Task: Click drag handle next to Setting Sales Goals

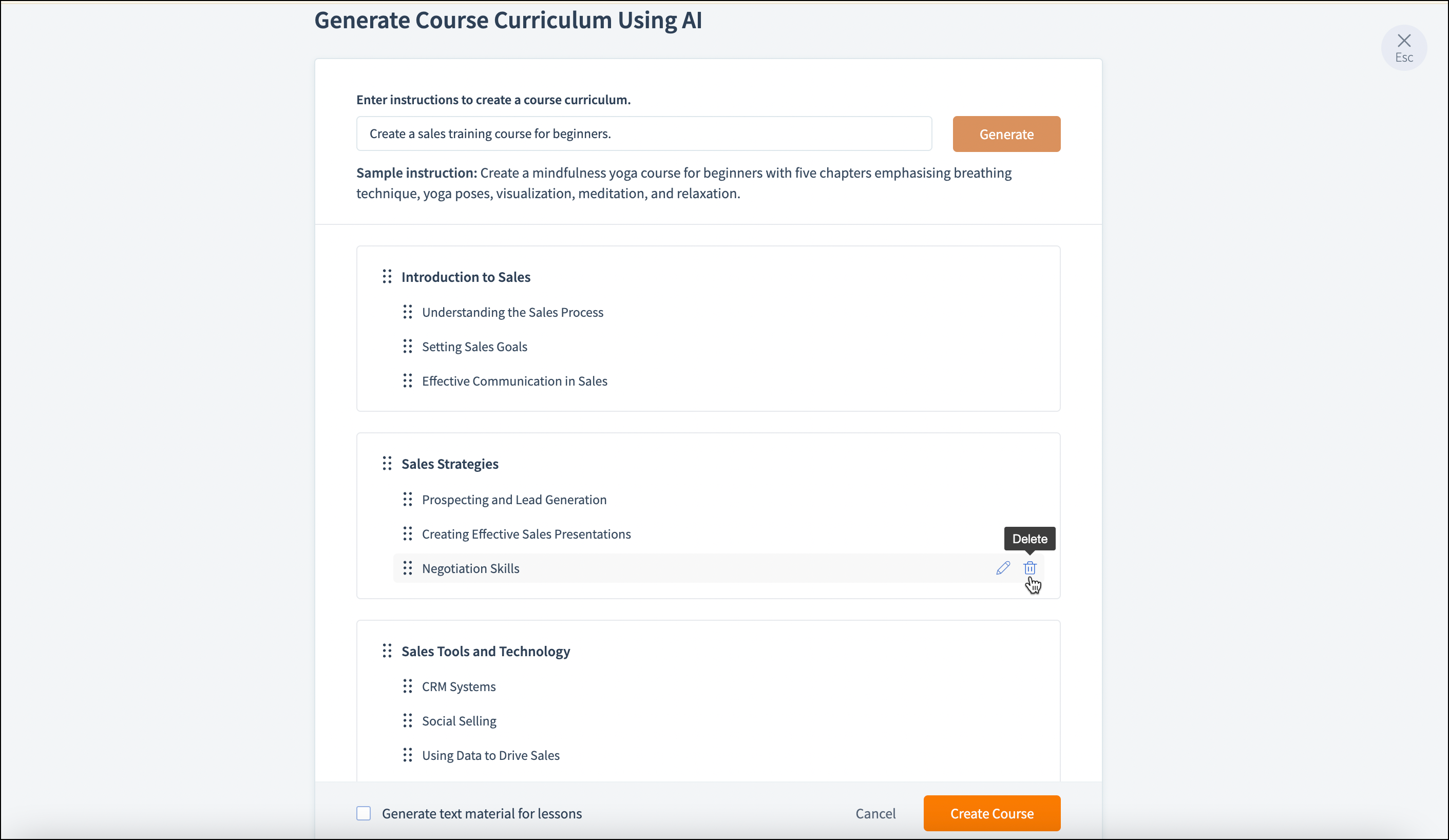Action: [x=408, y=346]
